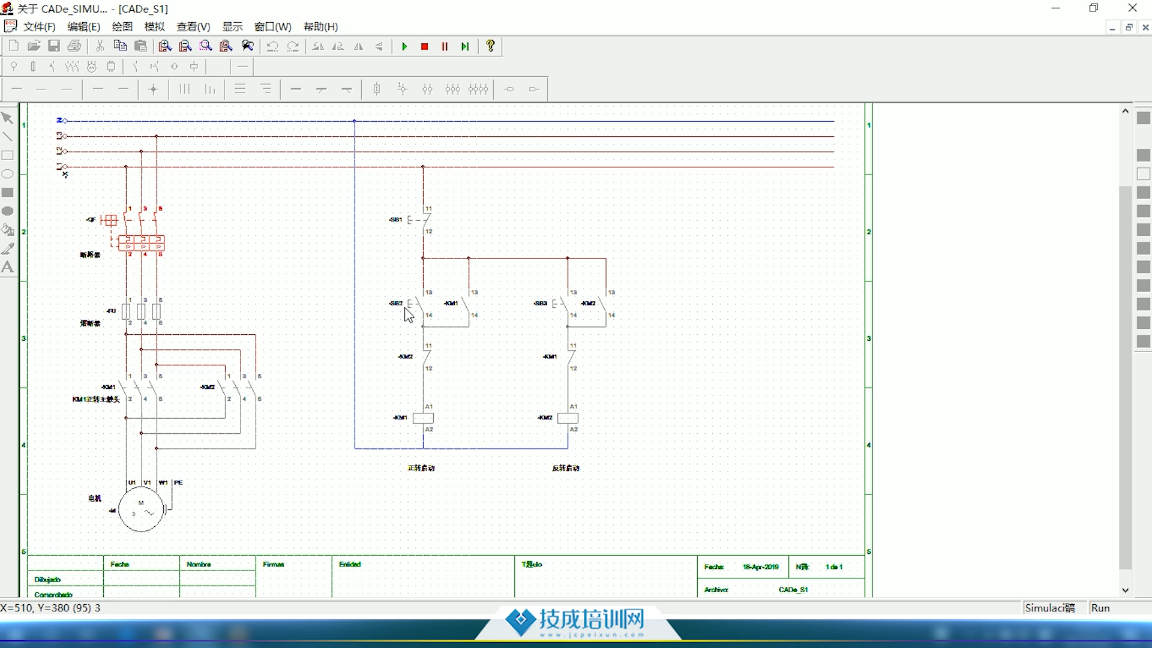This screenshot has width=1152, height=648.
Task: Click the KM1 contactor coil symbol
Action: (x=423, y=418)
